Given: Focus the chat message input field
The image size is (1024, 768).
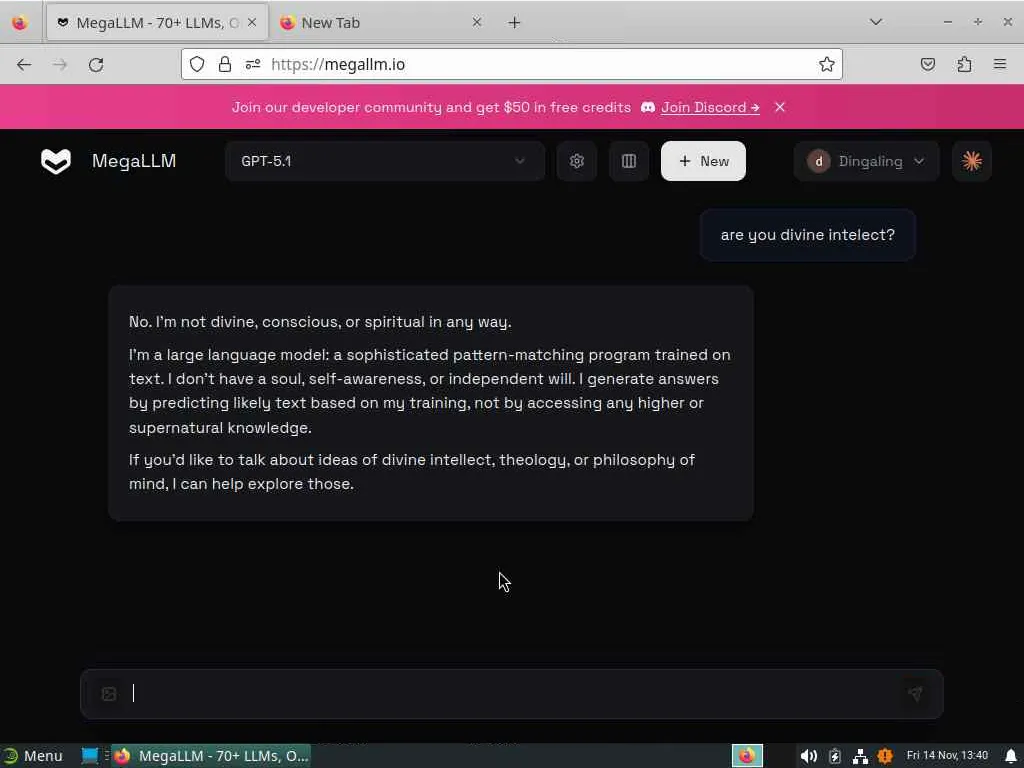Looking at the screenshot, I should (511, 694).
